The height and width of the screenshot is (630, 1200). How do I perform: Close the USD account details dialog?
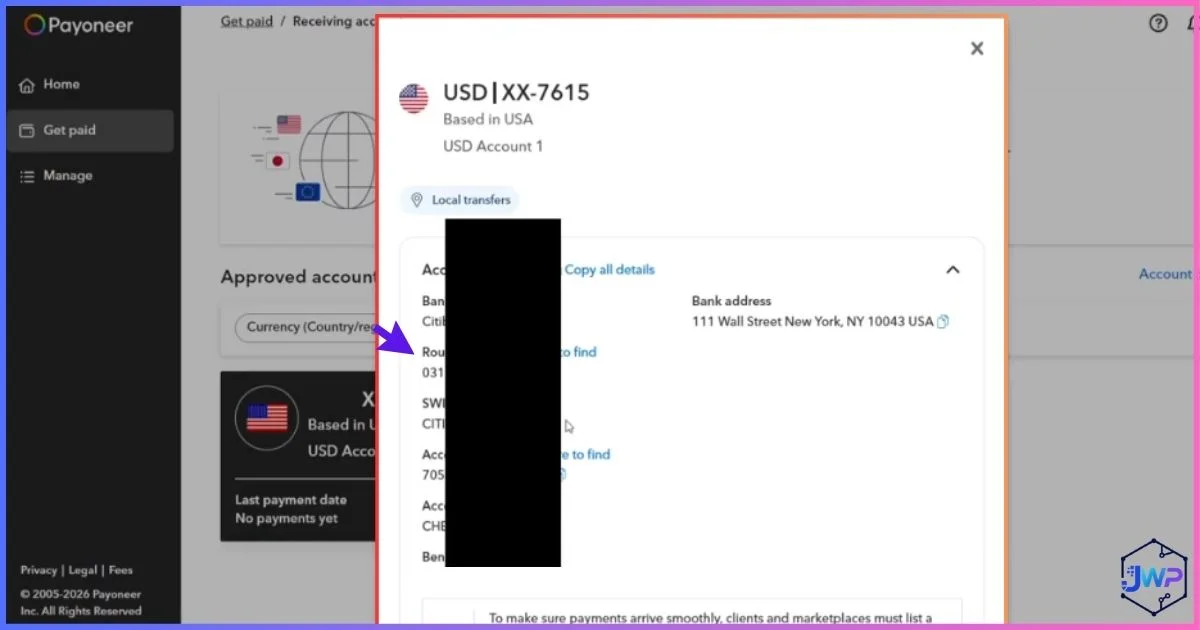[977, 48]
